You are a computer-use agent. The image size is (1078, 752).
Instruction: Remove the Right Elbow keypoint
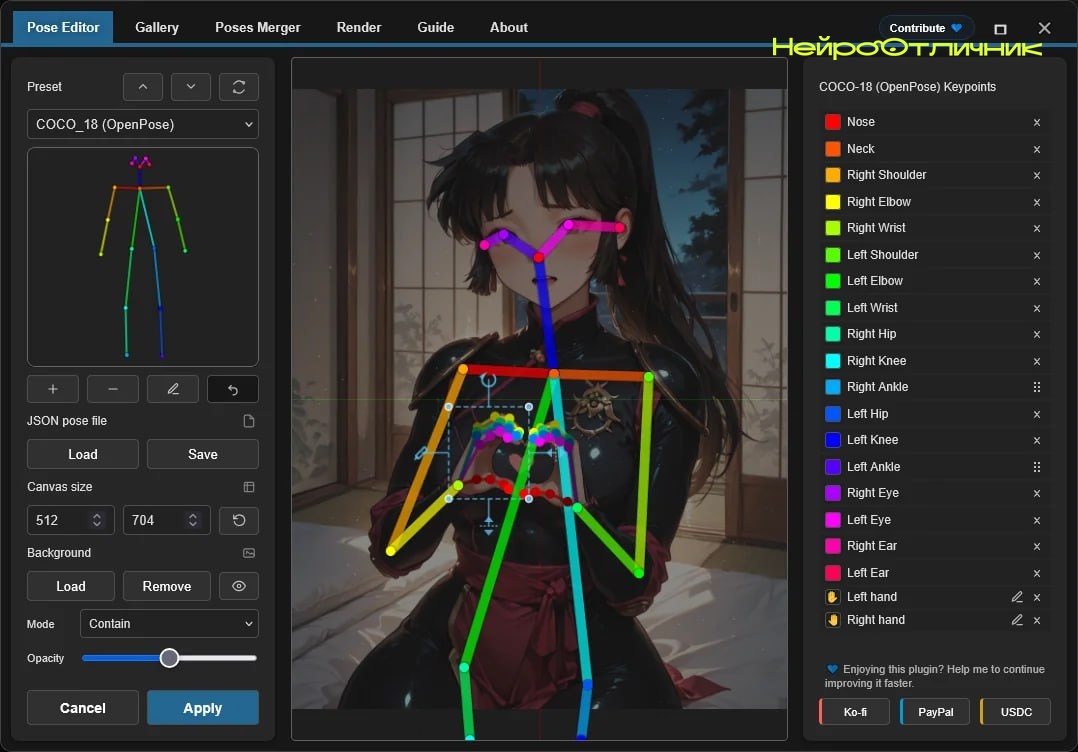click(1037, 202)
